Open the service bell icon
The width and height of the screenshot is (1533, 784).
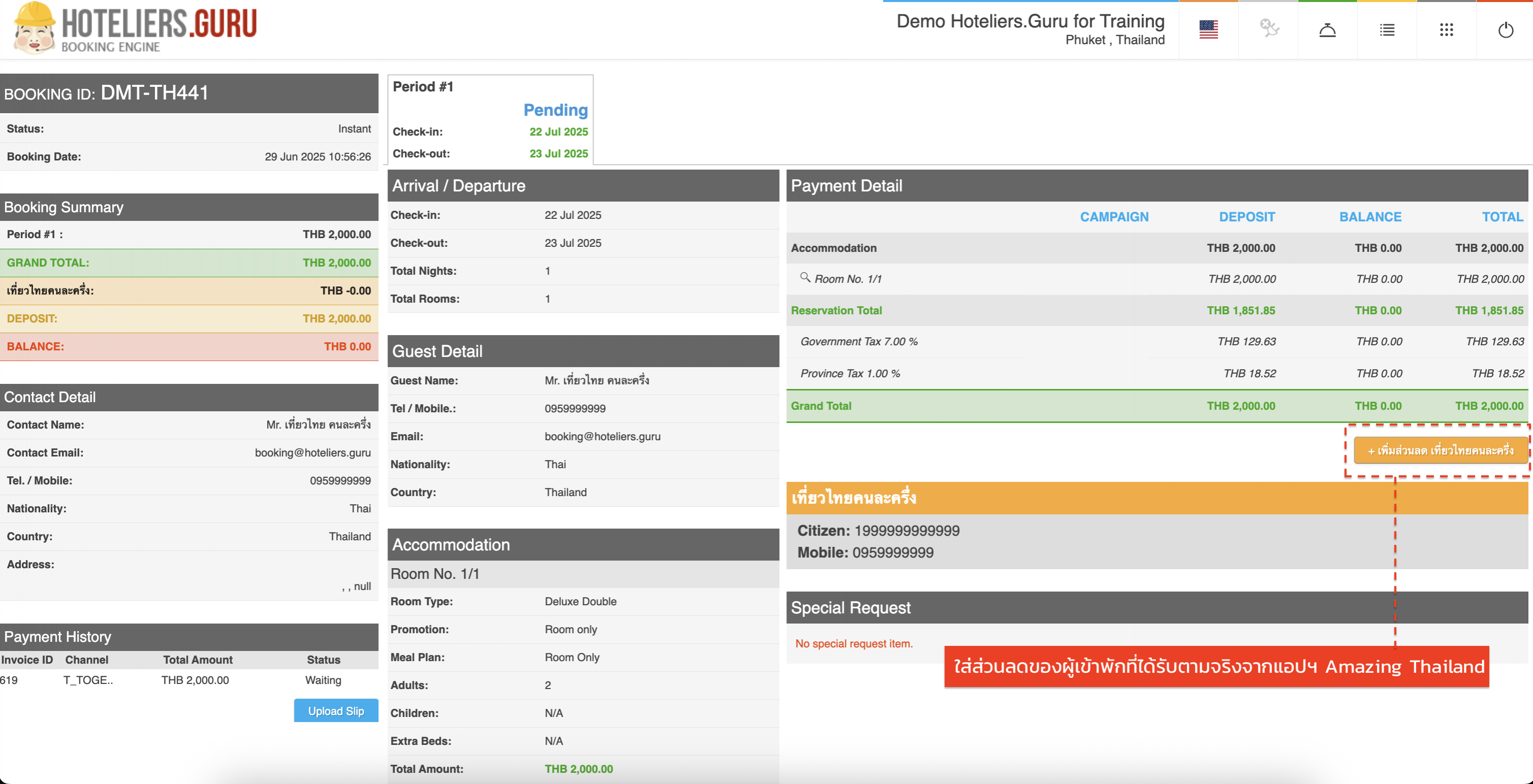click(x=1327, y=30)
